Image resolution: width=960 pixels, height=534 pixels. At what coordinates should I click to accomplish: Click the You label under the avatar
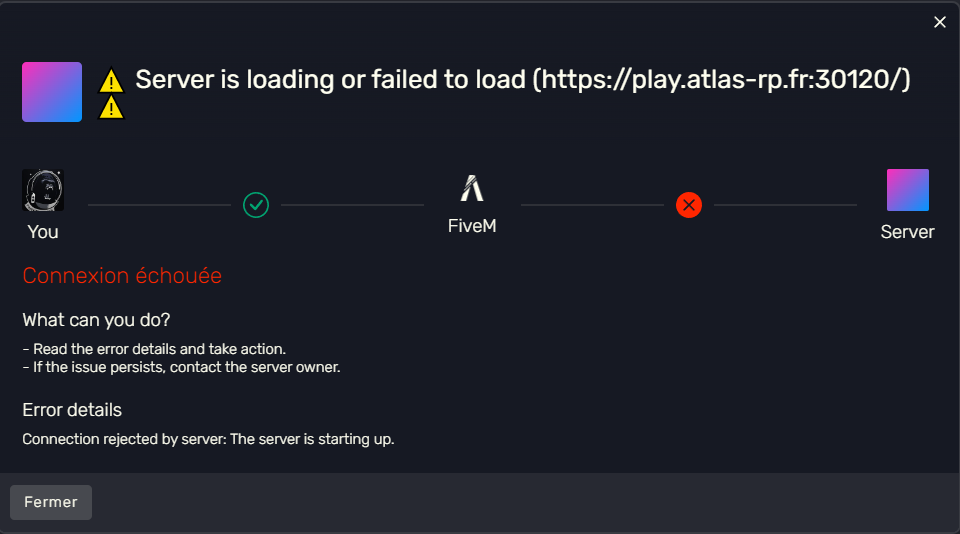point(43,232)
